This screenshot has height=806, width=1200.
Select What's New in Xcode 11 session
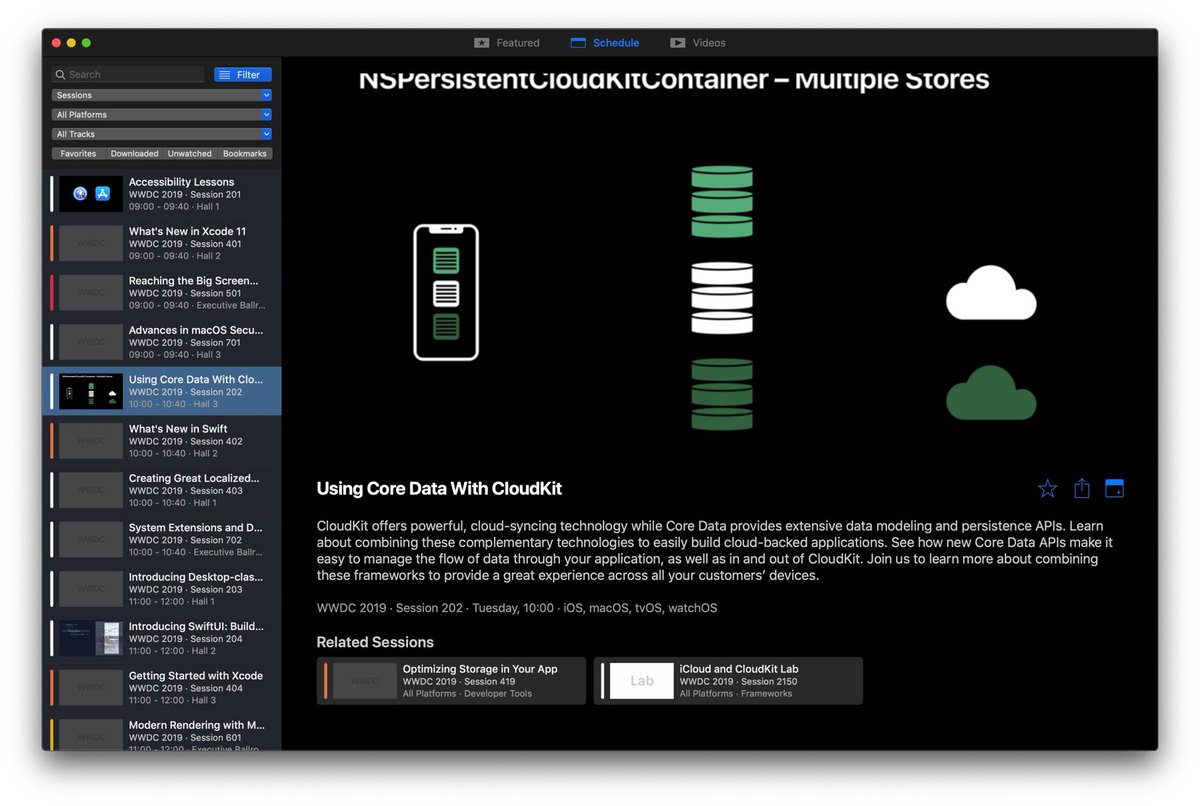(x=163, y=243)
